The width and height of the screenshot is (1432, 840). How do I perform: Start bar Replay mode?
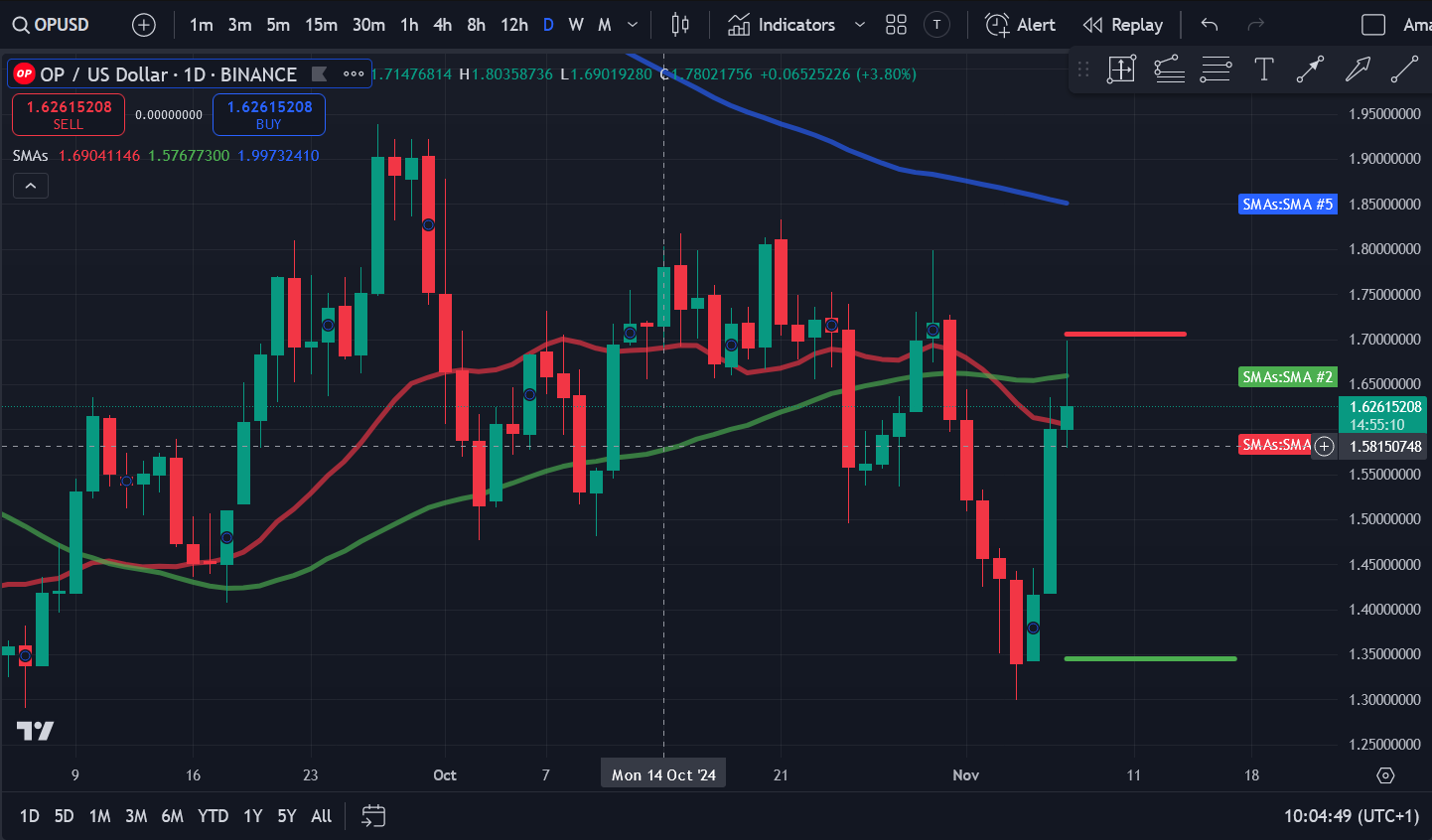point(1123,25)
